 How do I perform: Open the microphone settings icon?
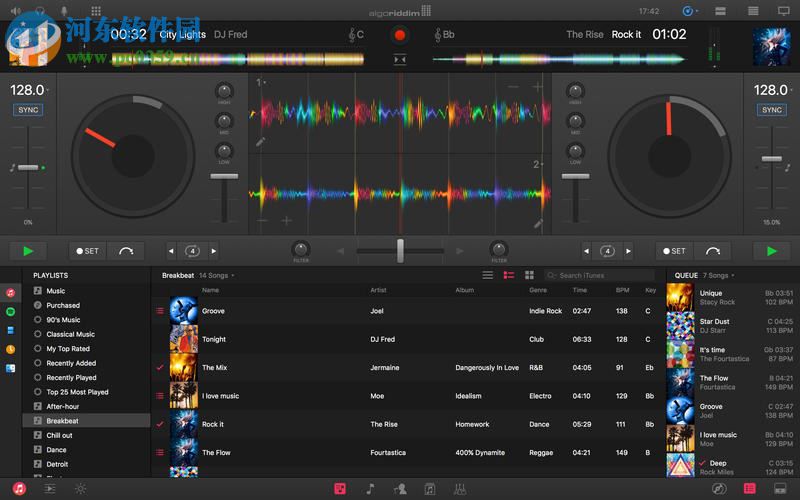64,11
